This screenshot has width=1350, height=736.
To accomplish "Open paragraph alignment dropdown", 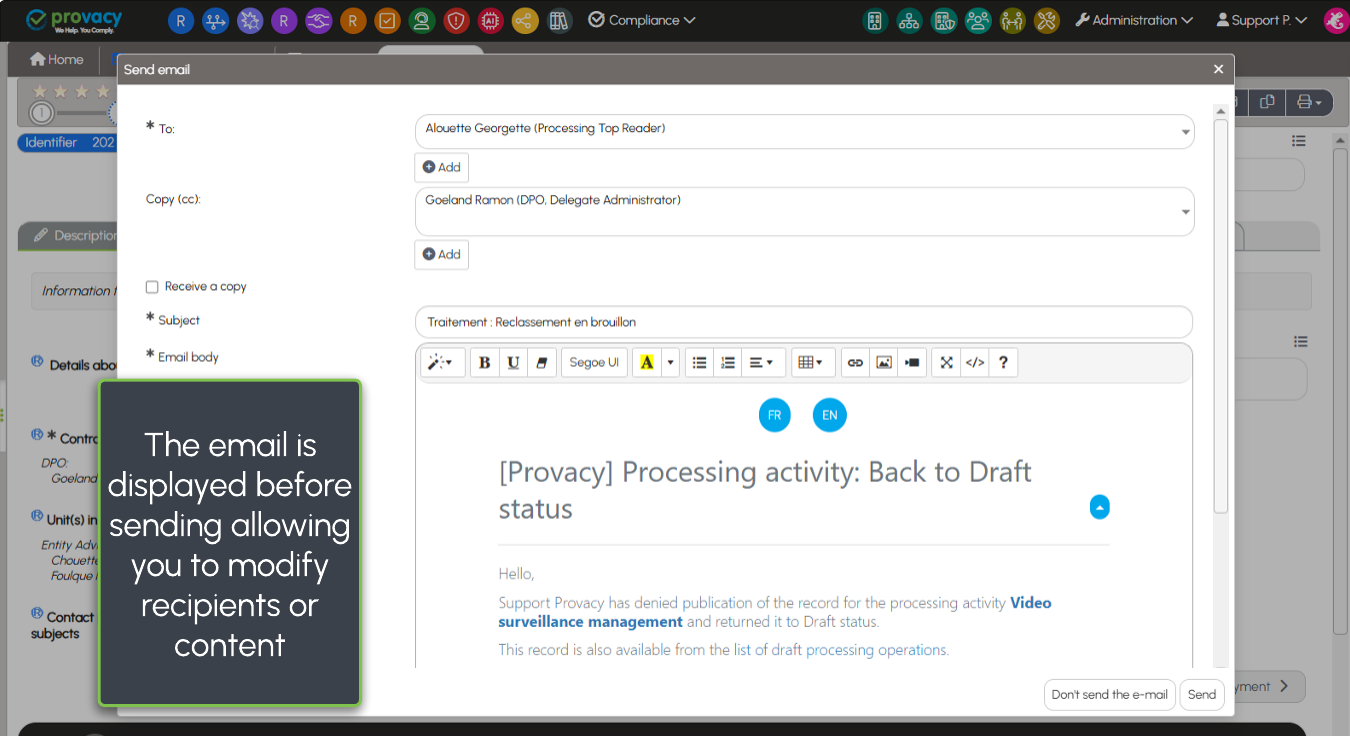I will pyautogui.click(x=761, y=363).
